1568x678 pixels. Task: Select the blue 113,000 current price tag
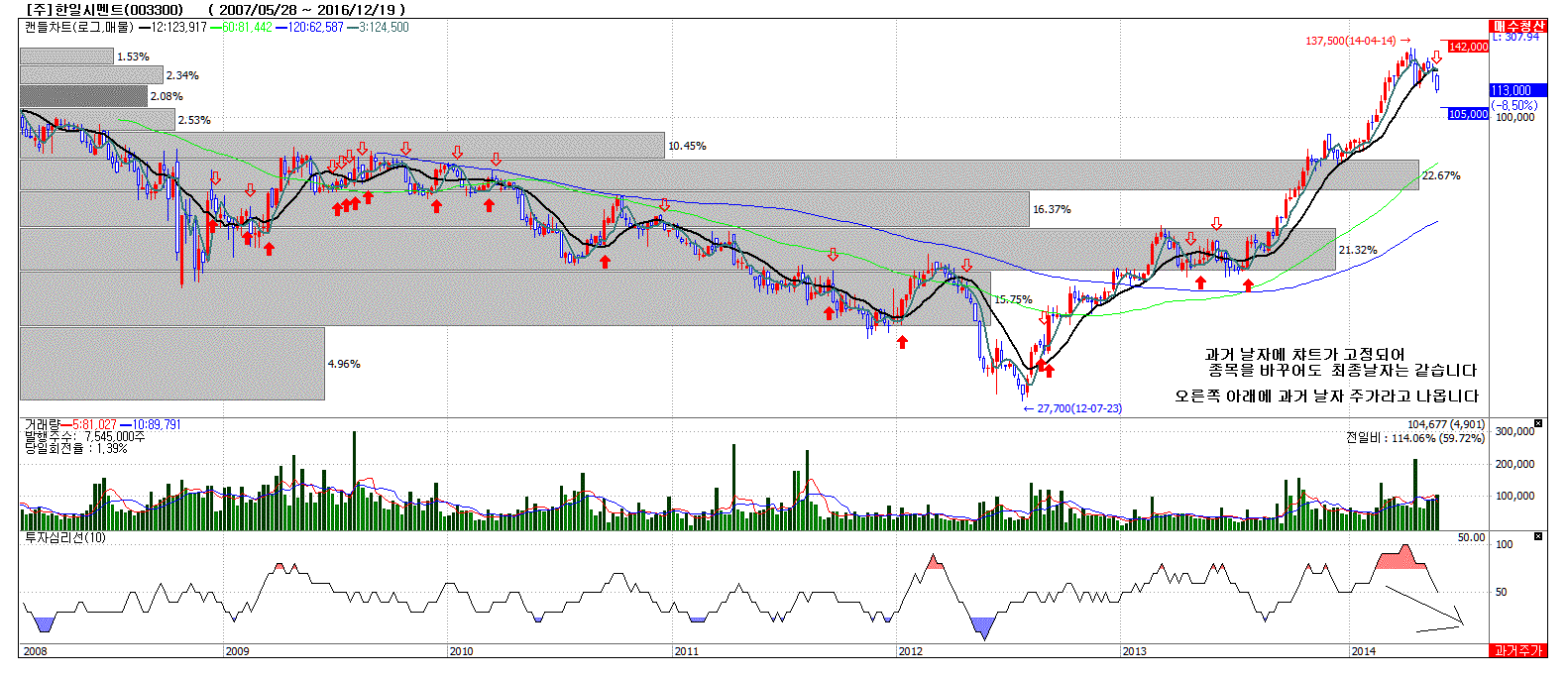pos(1512,90)
